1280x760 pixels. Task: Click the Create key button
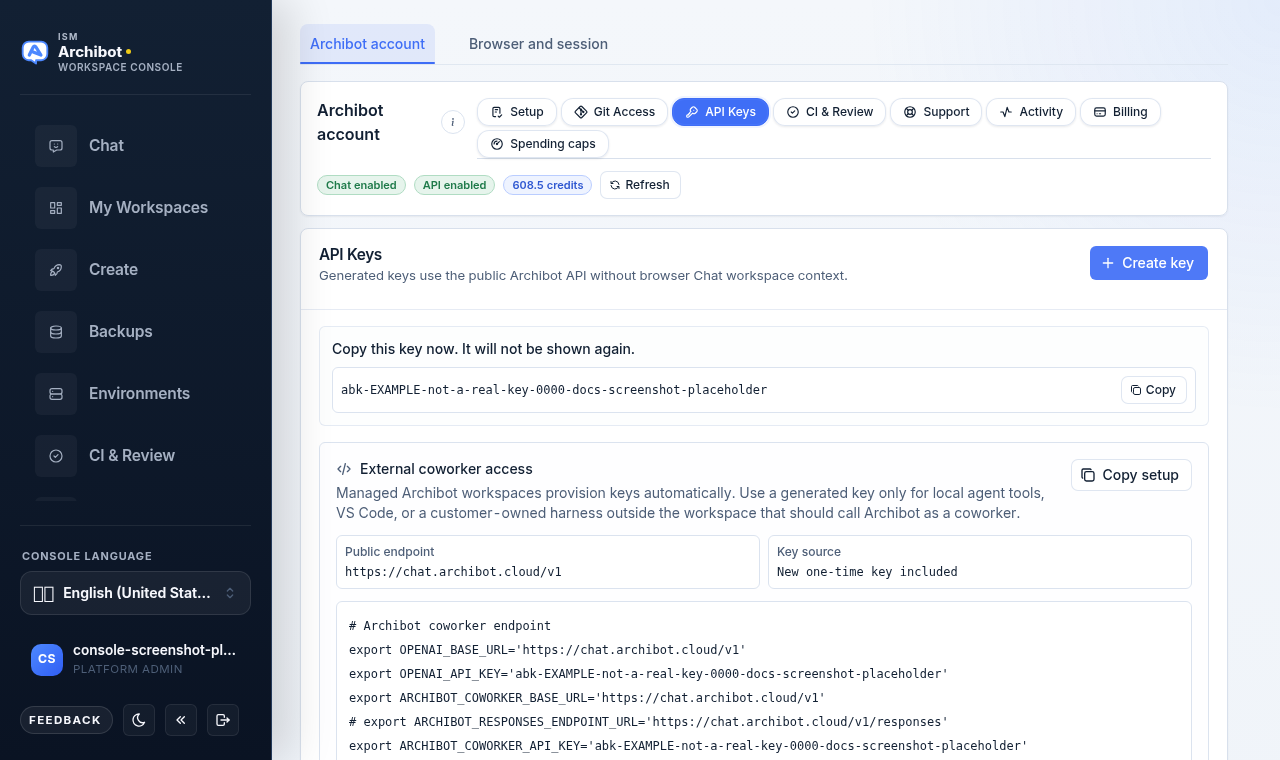coord(1148,263)
